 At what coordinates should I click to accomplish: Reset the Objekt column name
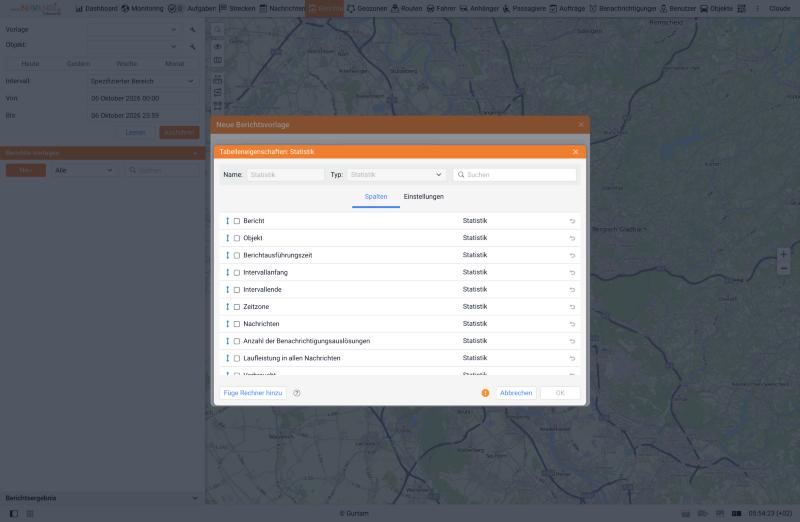coord(572,238)
